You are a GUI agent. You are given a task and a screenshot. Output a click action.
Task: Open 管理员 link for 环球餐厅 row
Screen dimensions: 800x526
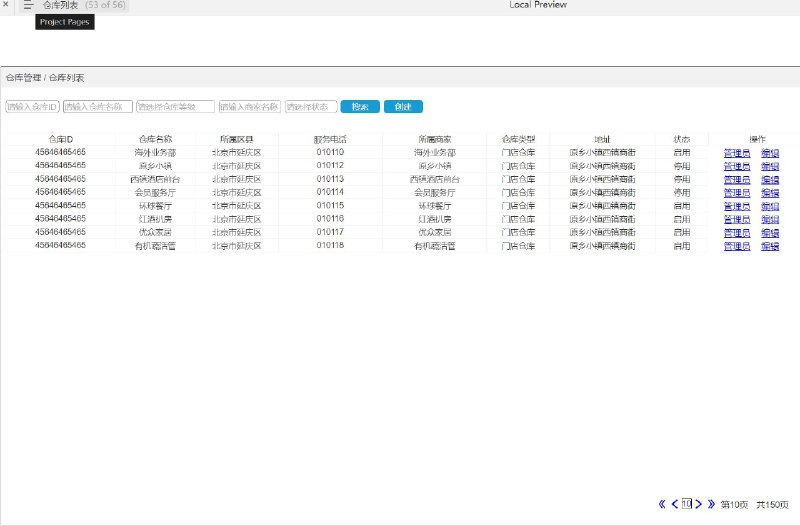point(737,206)
